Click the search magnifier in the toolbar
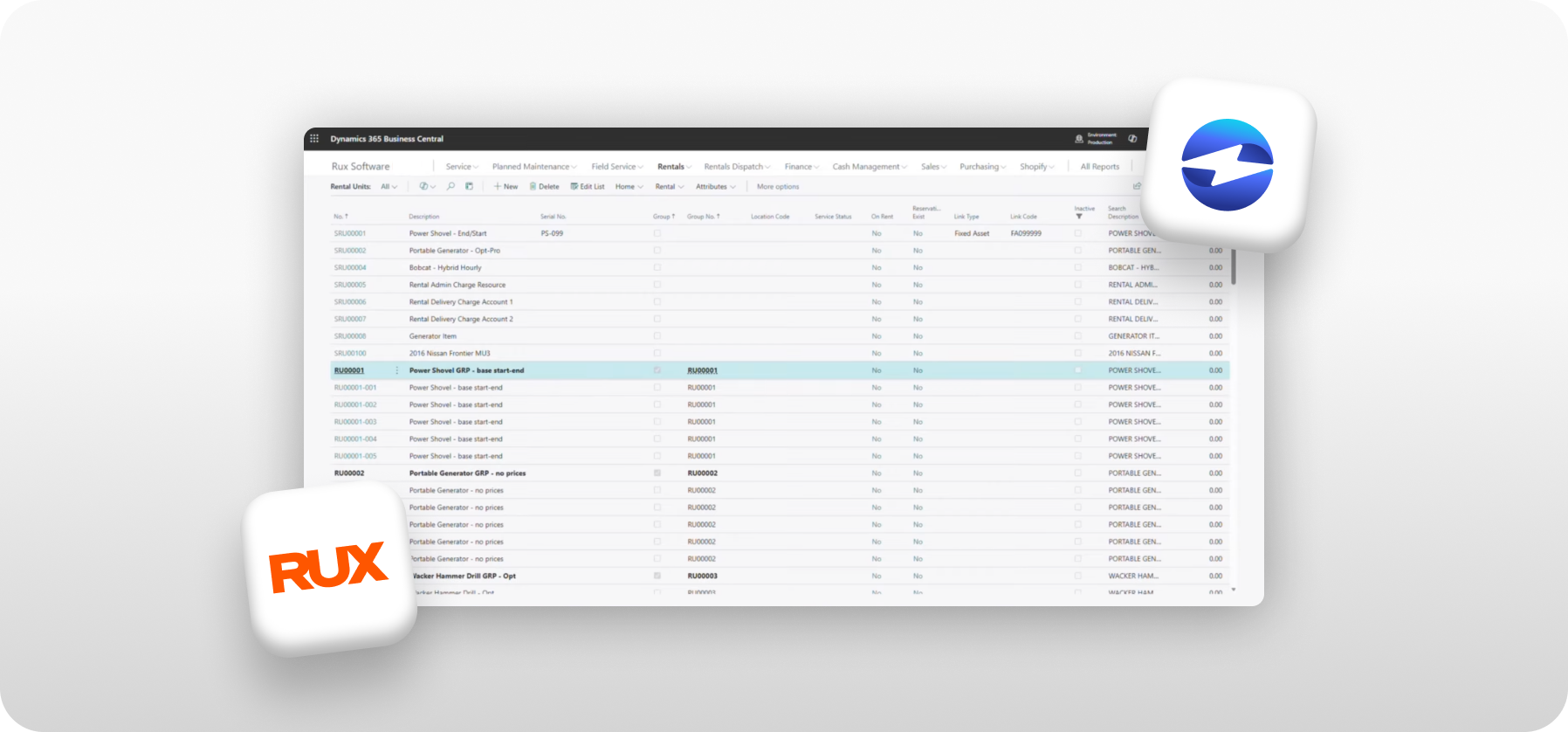The height and width of the screenshot is (732, 1568). [450, 186]
